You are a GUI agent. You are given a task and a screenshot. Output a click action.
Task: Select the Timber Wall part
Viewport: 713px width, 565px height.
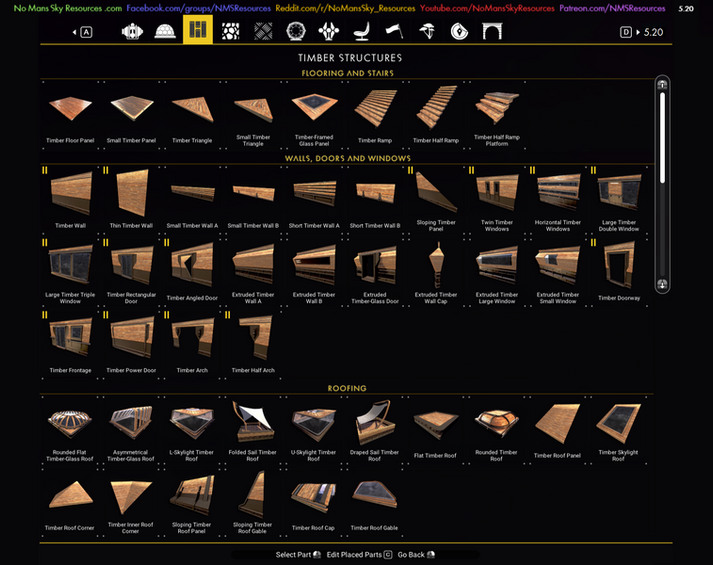[x=70, y=200]
